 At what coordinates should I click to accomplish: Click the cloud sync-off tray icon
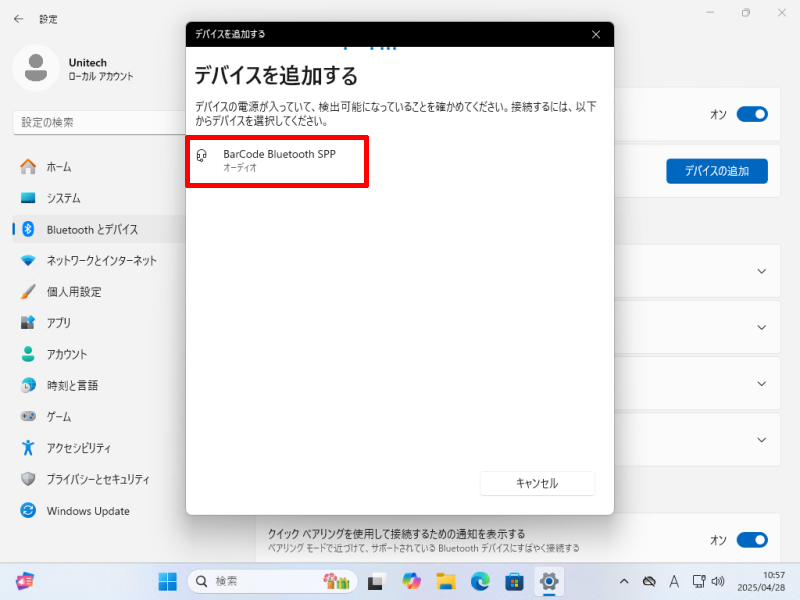point(649,581)
